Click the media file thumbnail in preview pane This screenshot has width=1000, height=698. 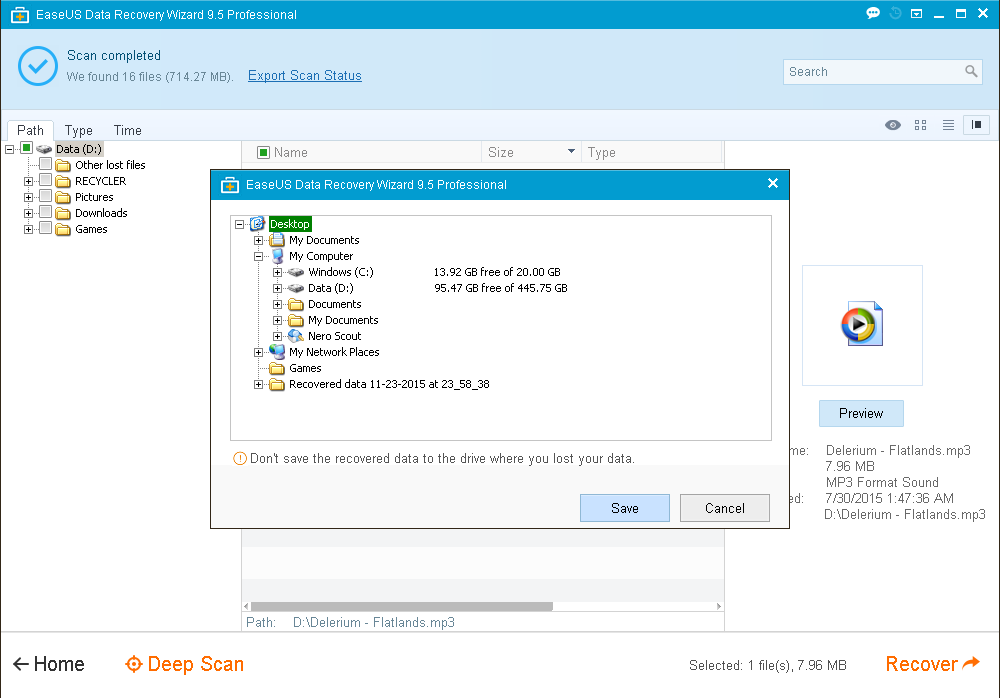click(862, 324)
